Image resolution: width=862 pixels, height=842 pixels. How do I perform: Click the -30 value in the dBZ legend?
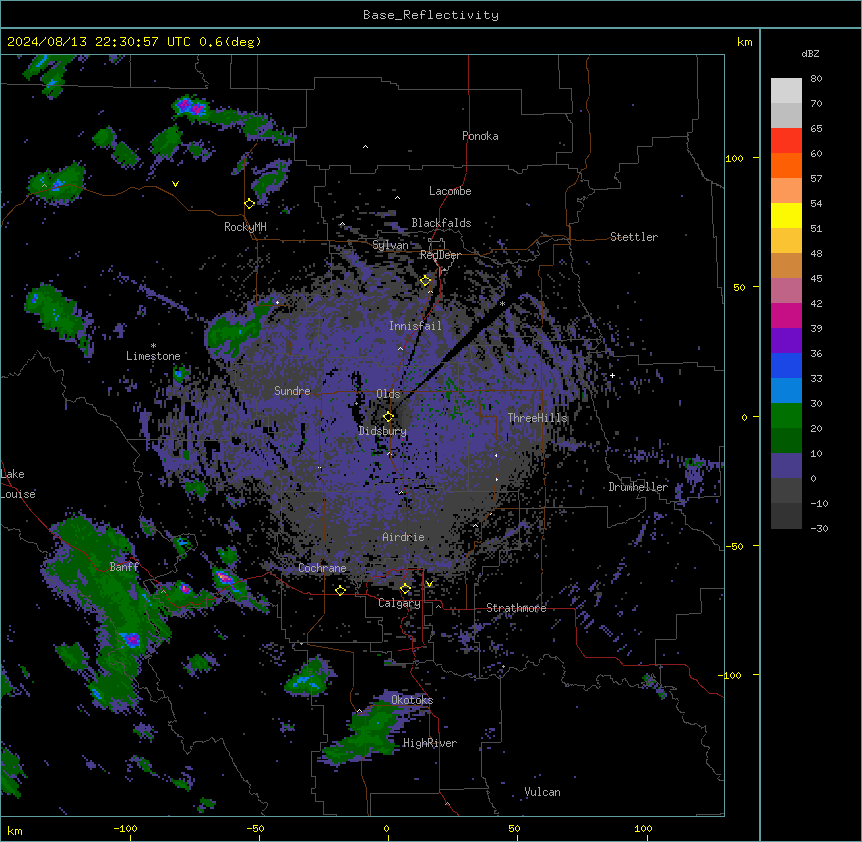[x=819, y=528]
